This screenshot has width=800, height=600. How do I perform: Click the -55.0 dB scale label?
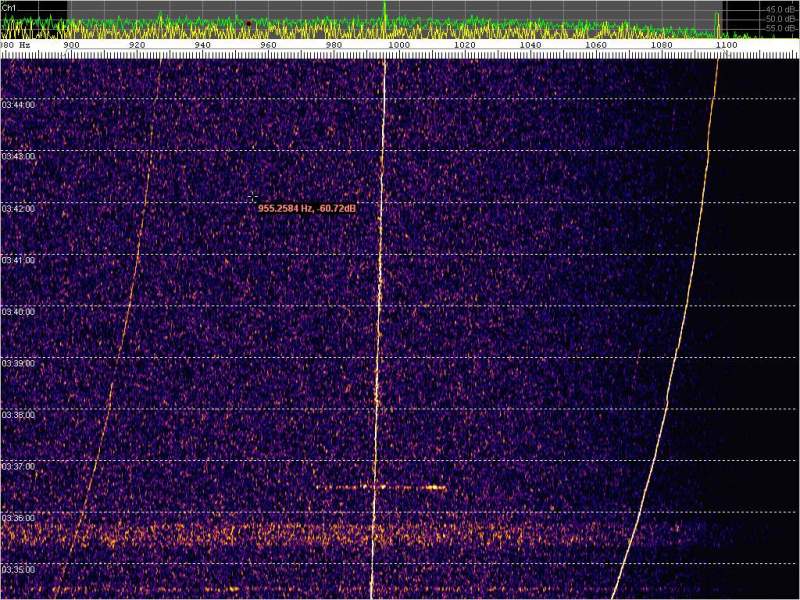tap(775, 28)
